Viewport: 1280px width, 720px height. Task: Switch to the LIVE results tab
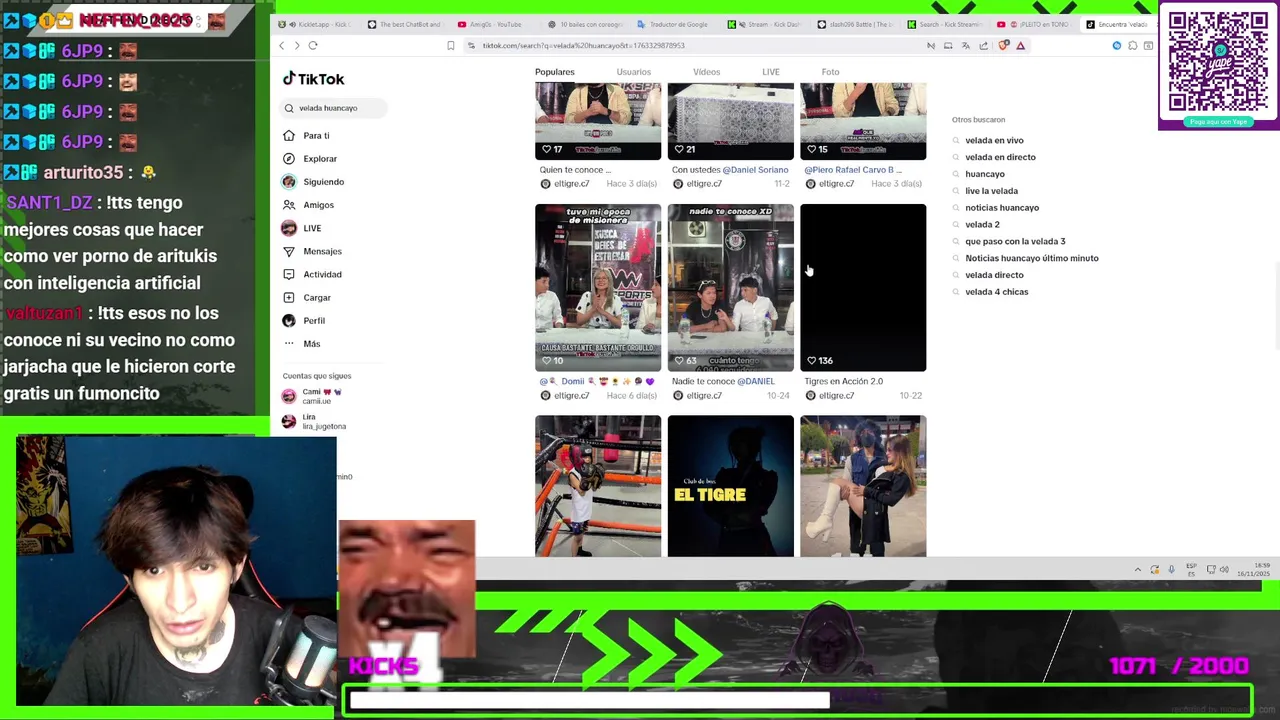pos(770,72)
